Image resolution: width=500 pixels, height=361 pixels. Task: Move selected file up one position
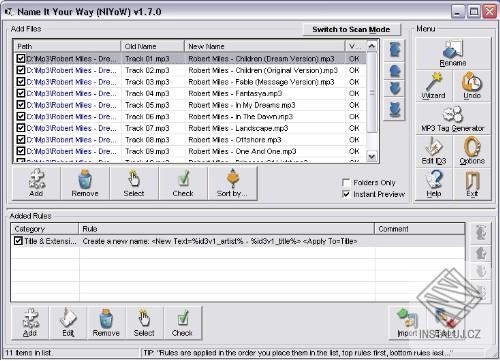pos(395,70)
